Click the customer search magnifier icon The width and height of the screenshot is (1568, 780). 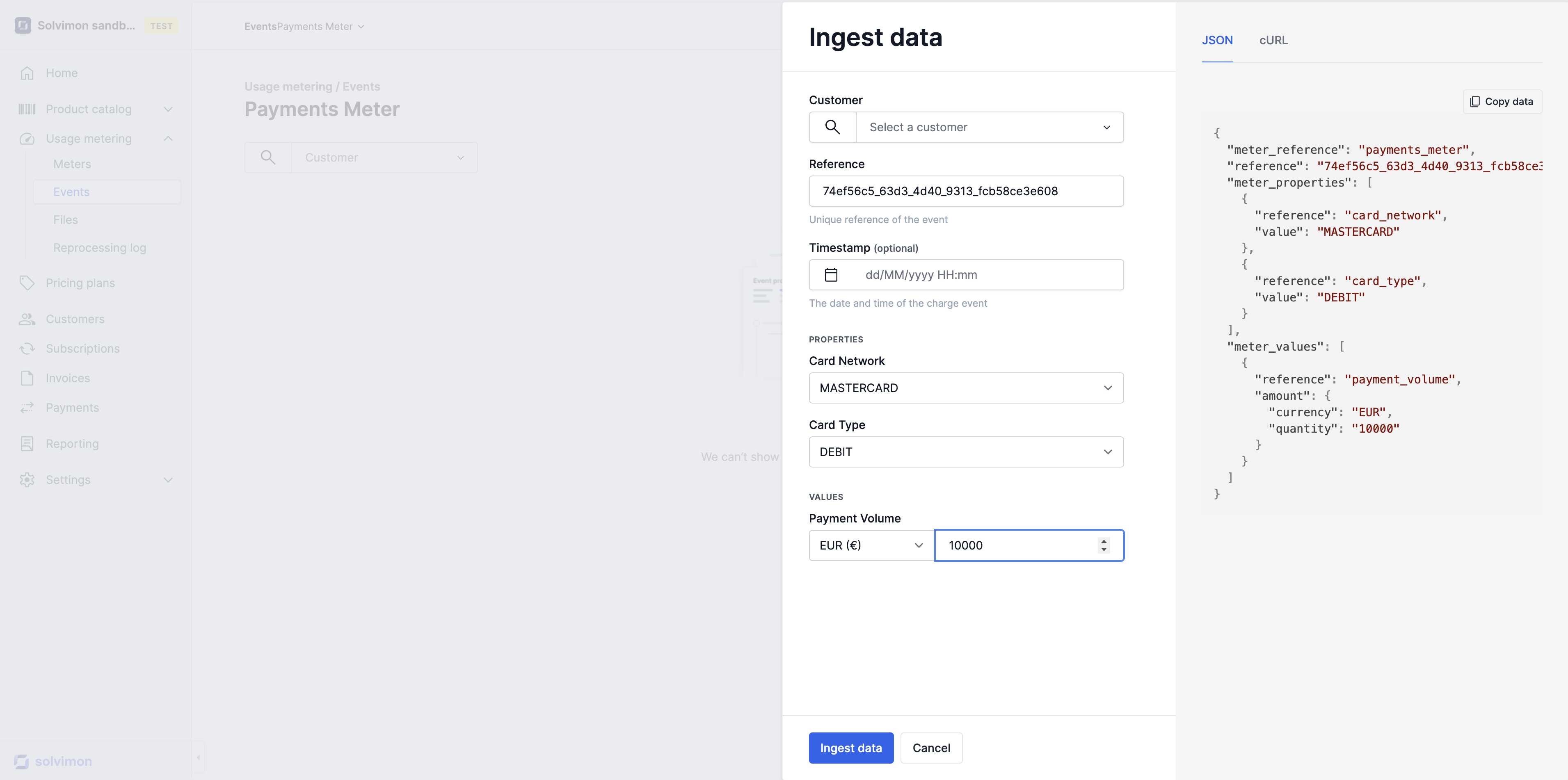coord(832,127)
